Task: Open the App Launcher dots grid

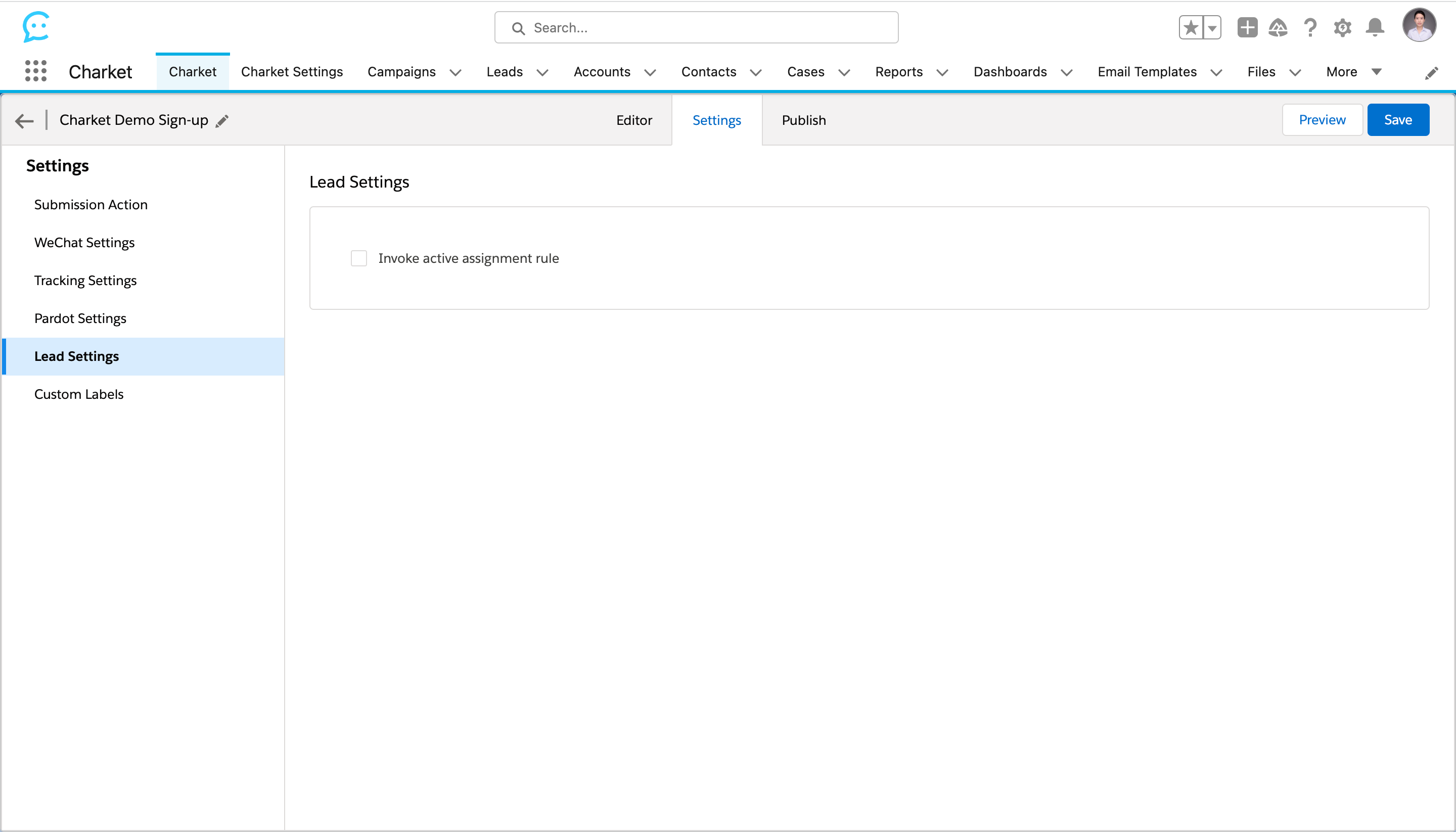Action: (x=36, y=71)
